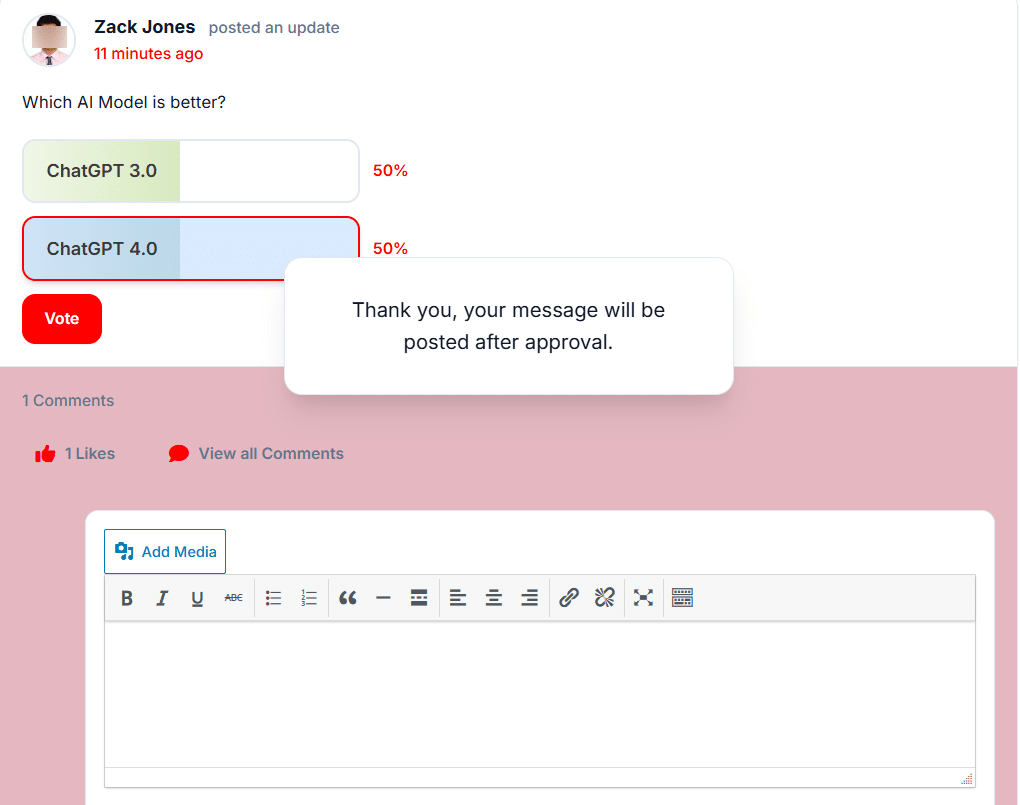This screenshot has height=805, width=1020.
Task: Remove link with the broken chain icon
Action: [604, 597]
